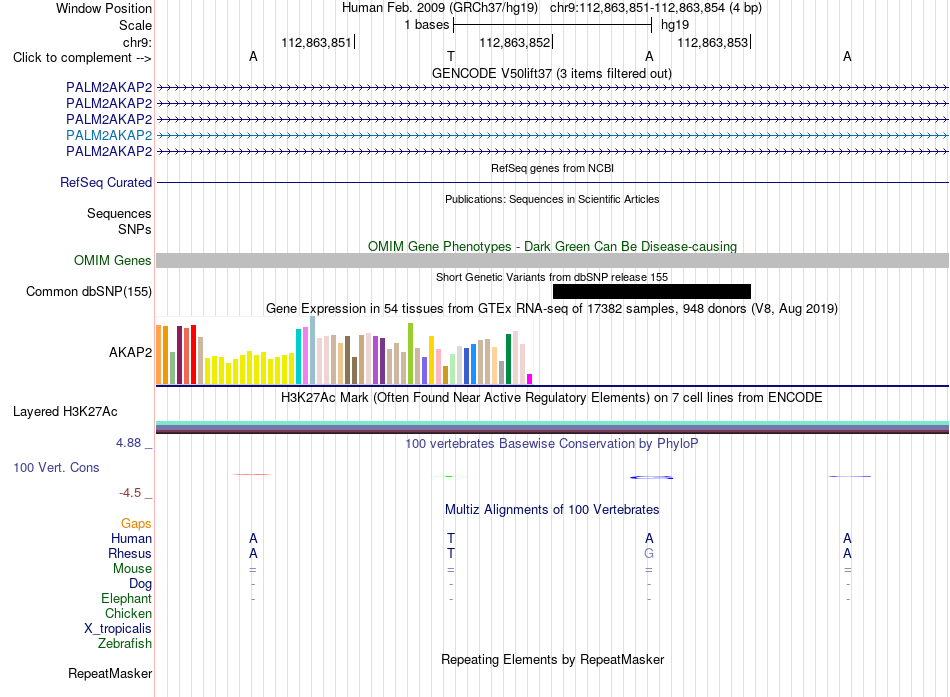The width and height of the screenshot is (950, 697).
Task: Select the Chicken species row label
Action: pos(128,613)
